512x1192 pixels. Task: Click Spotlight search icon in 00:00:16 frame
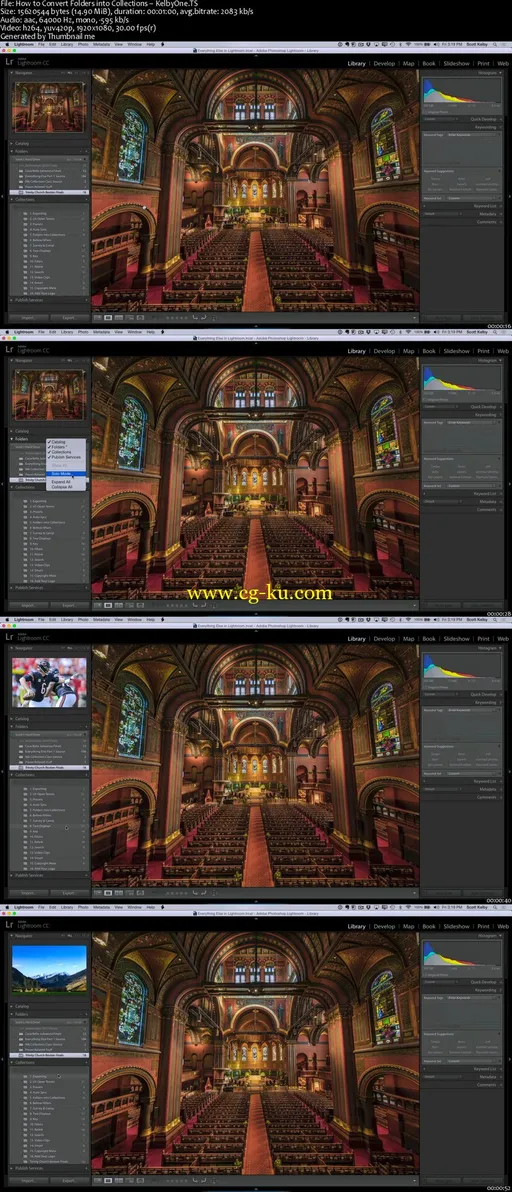(x=495, y=44)
